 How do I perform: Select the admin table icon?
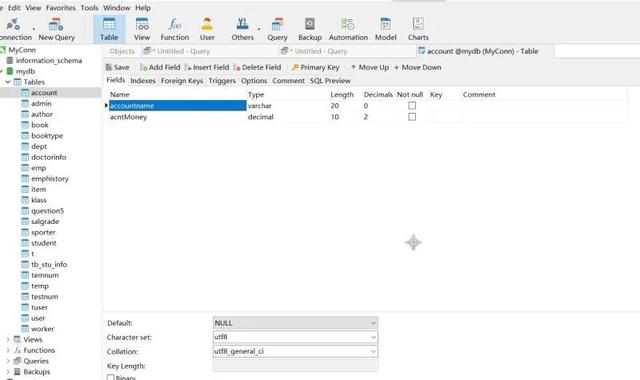(x=25, y=104)
